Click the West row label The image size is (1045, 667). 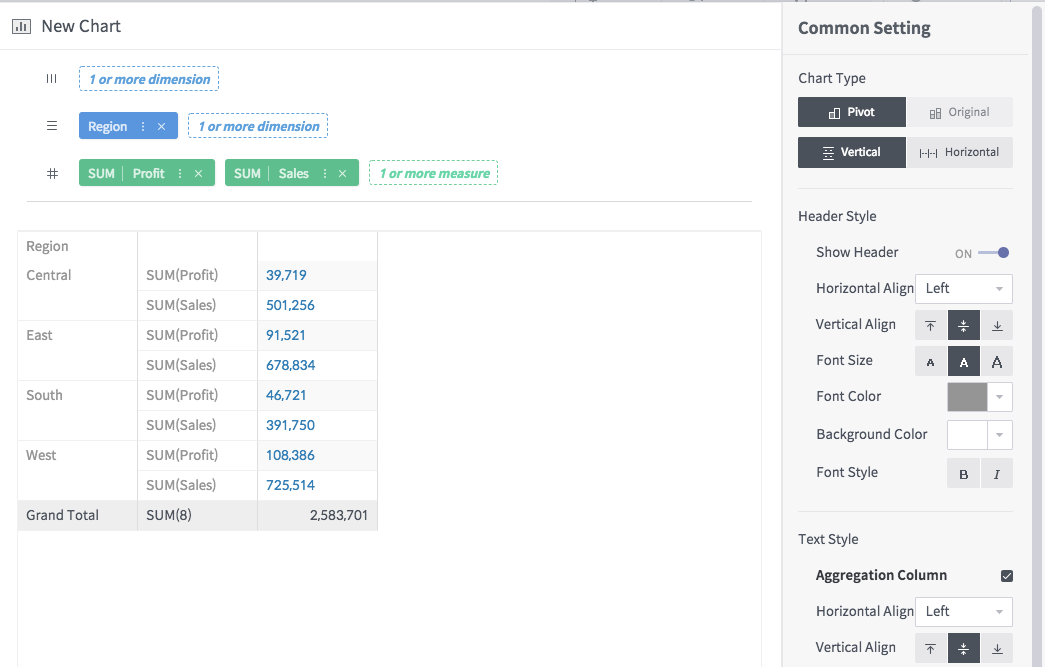point(41,455)
